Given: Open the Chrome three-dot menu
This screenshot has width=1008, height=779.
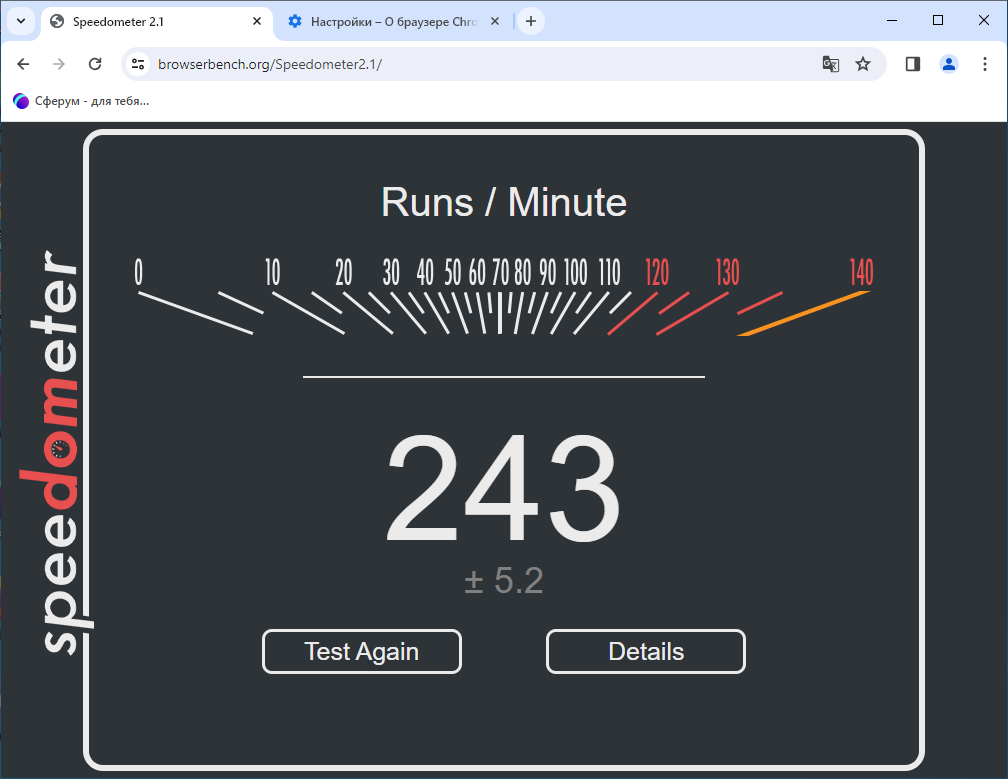Looking at the screenshot, I should tap(985, 64).
